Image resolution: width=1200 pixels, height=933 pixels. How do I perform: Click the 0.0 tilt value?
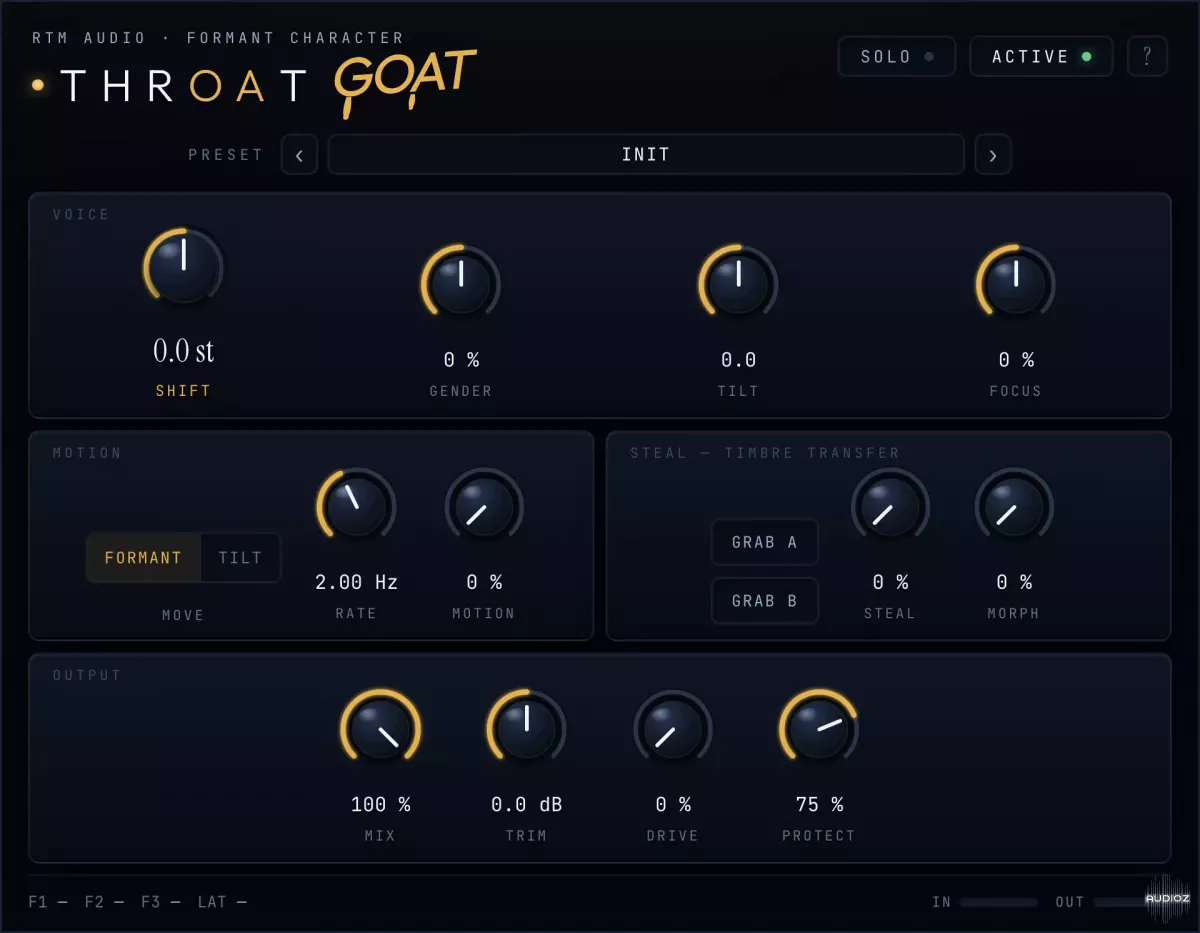coord(738,360)
